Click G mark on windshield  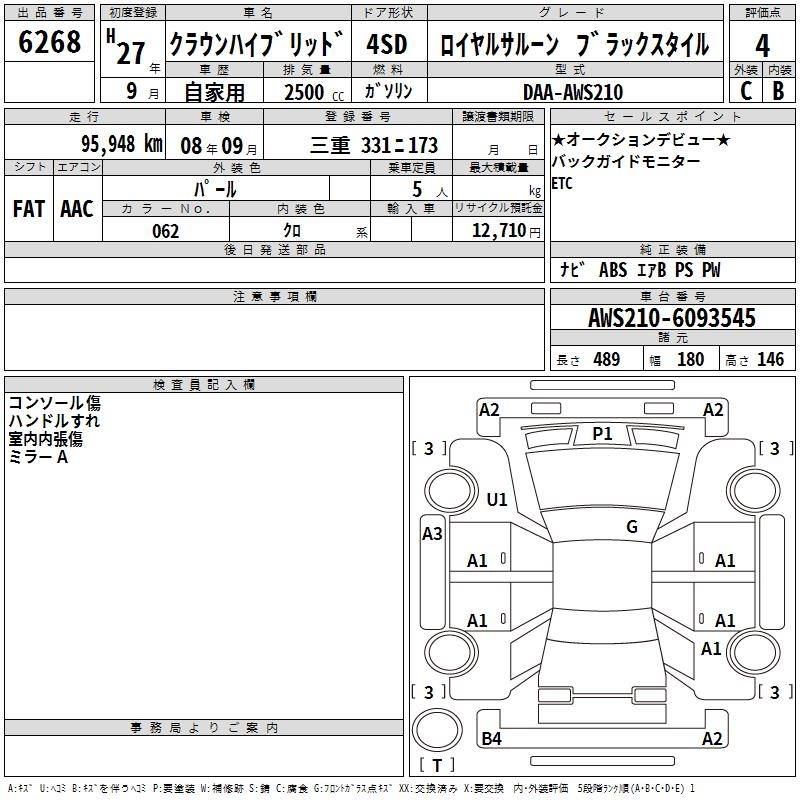[632, 526]
